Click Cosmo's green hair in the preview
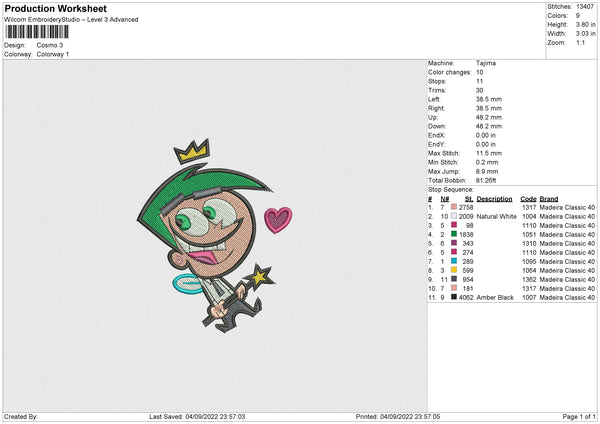This screenshot has height=424, width=600. click(165, 190)
